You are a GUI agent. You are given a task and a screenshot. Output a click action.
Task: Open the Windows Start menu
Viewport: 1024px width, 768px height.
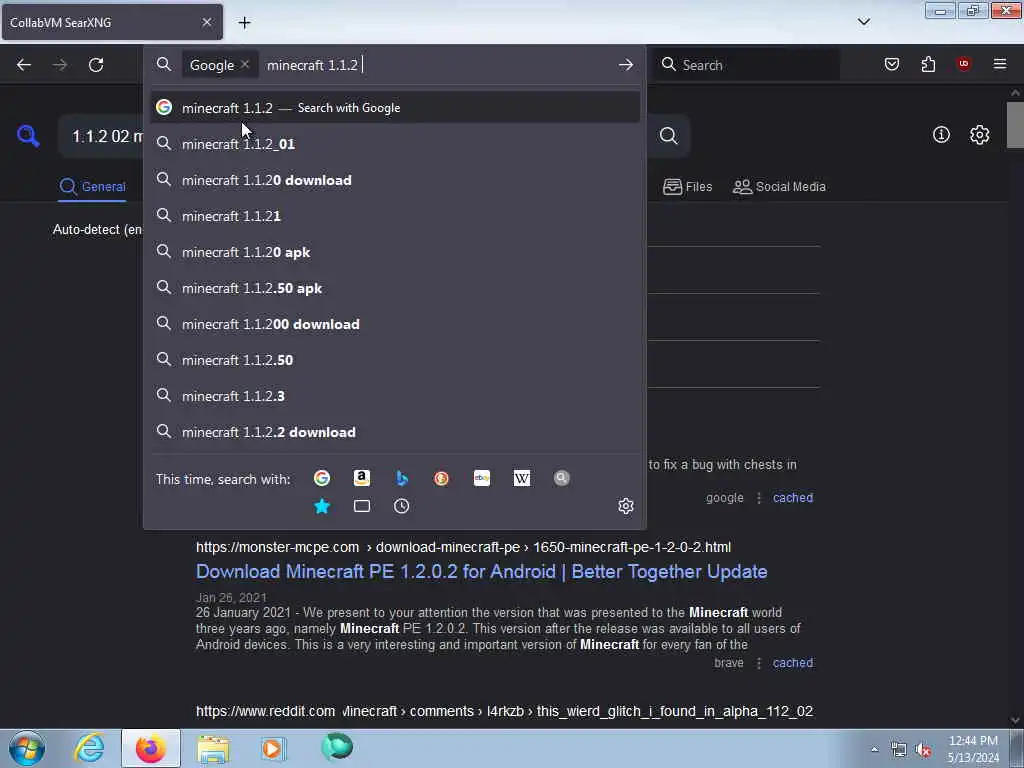[x=26, y=748]
